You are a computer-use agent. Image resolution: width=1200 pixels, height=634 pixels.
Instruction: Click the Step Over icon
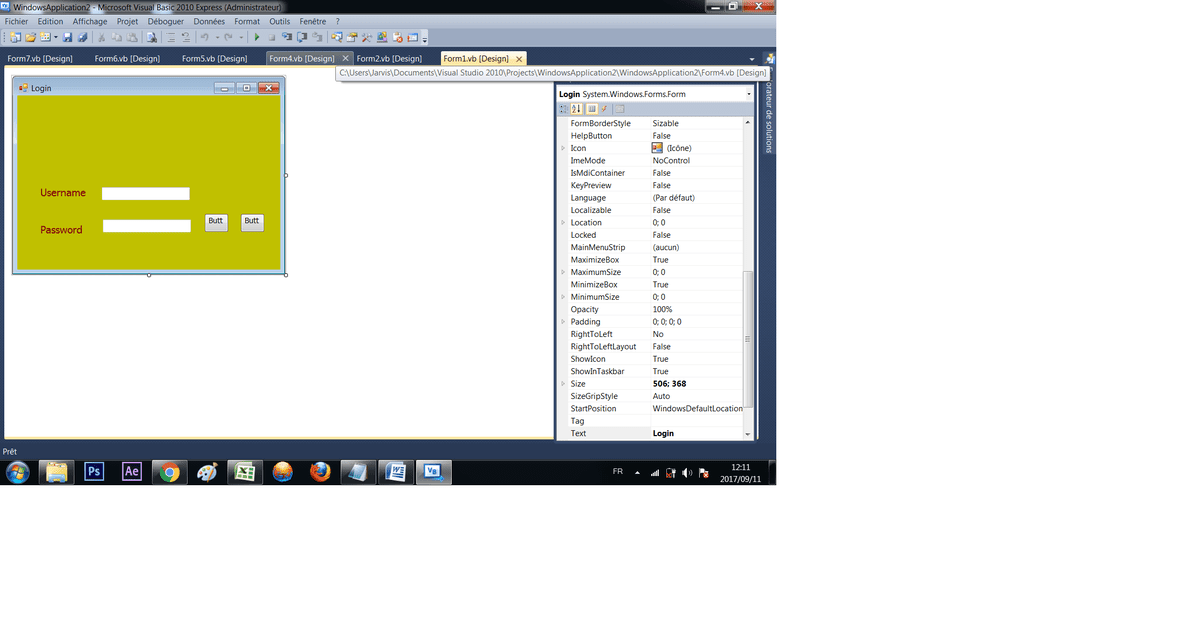click(301, 37)
